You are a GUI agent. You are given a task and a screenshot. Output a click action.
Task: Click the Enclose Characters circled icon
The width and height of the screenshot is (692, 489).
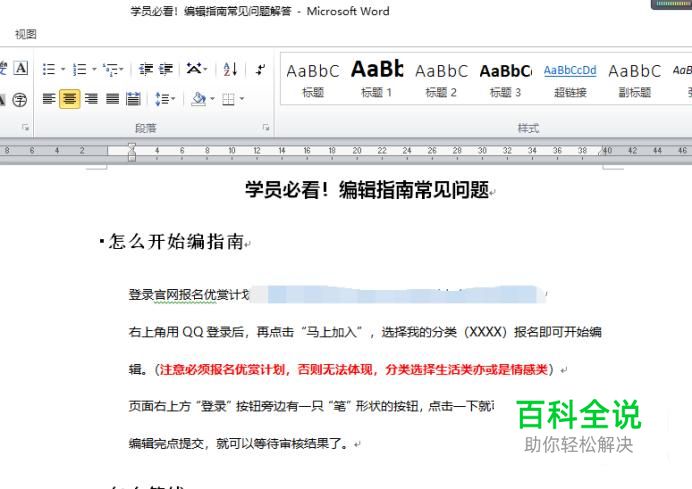tap(19, 100)
